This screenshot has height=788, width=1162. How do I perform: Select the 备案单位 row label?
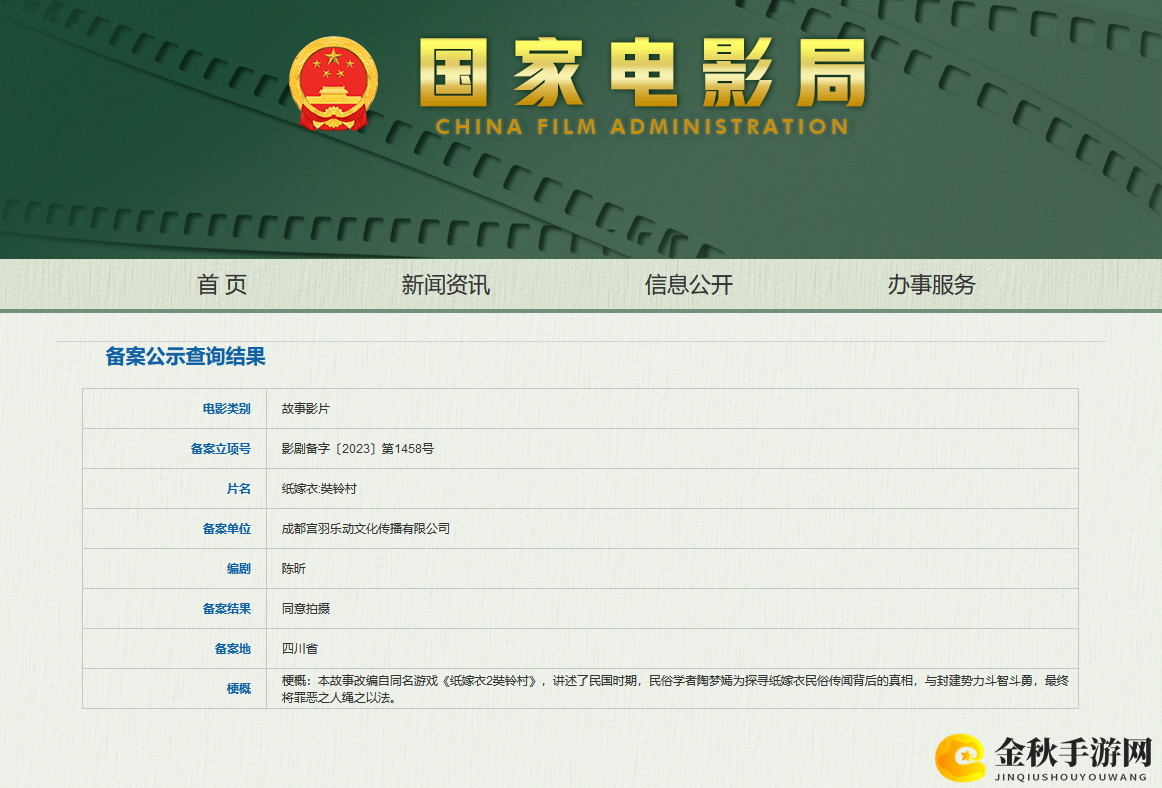click(x=227, y=529)
